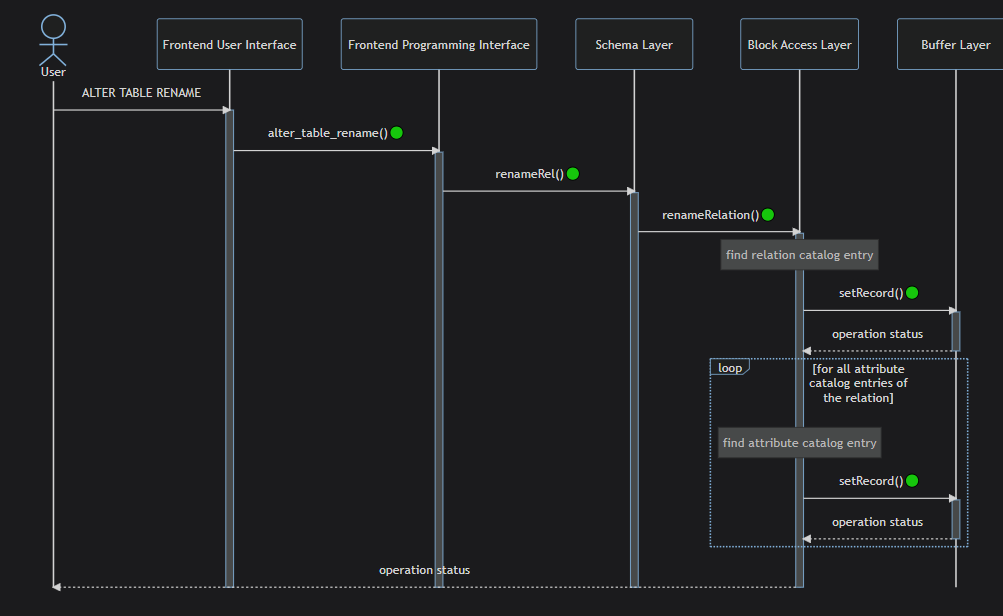Click the User actor stick figure icon

(53, 40)
